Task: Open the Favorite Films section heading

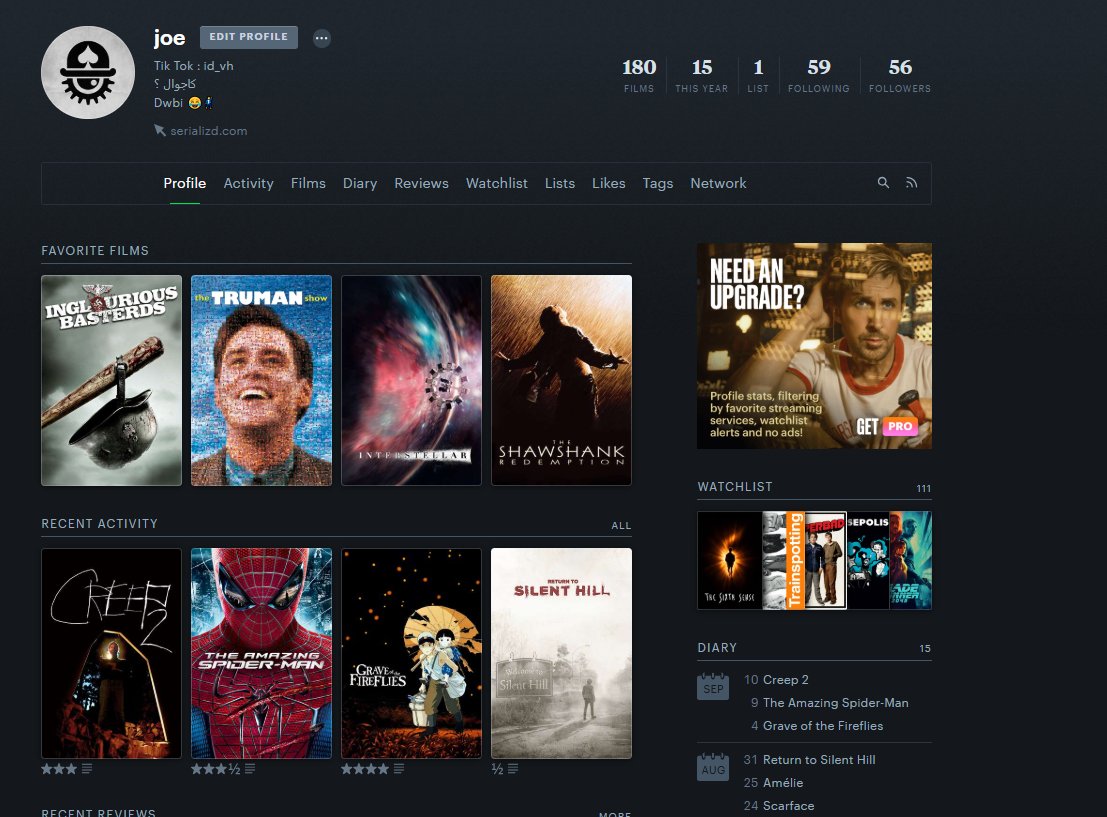Action: pyautogui.click(x=95, y=251)
